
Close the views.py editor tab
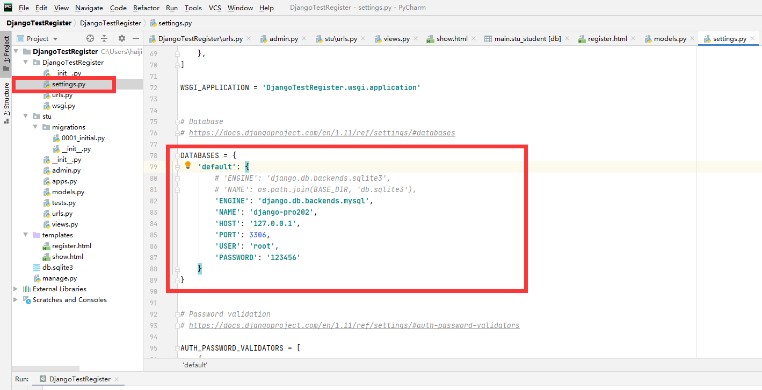point(415,39)
